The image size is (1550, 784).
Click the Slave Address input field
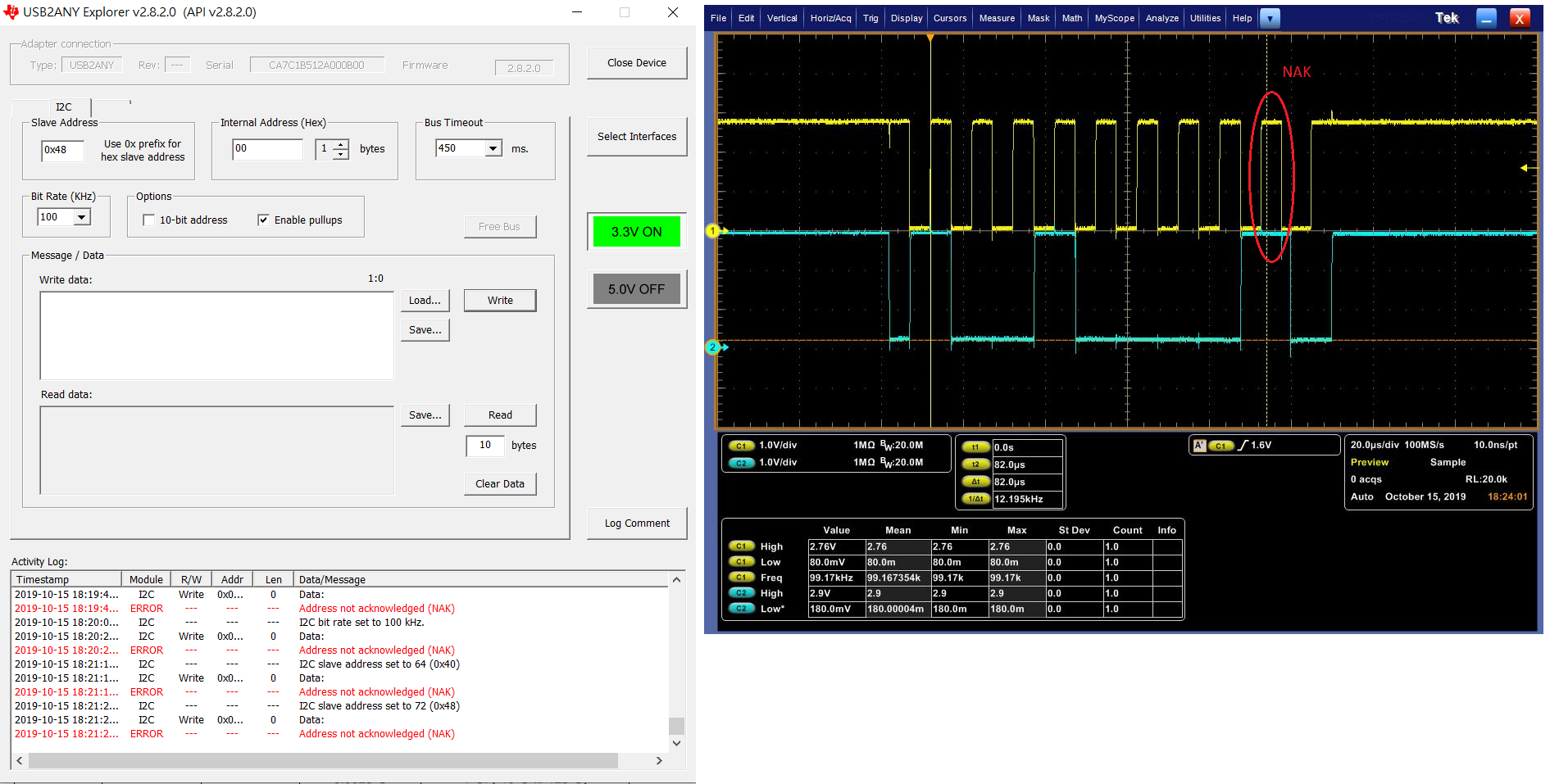tap(63, 150)
